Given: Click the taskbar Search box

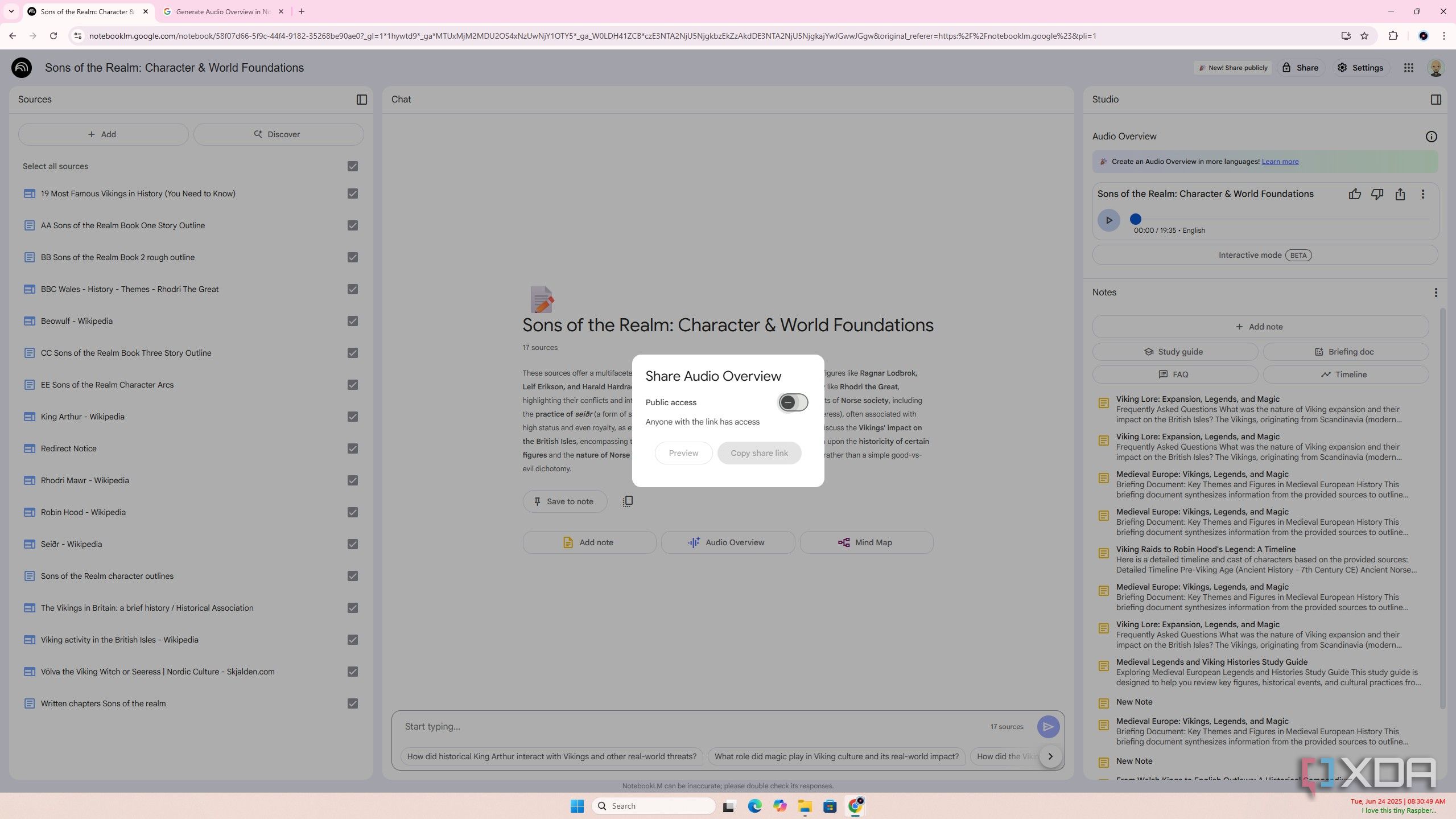Looking at the screenshot, I should (x=653, y=806).
